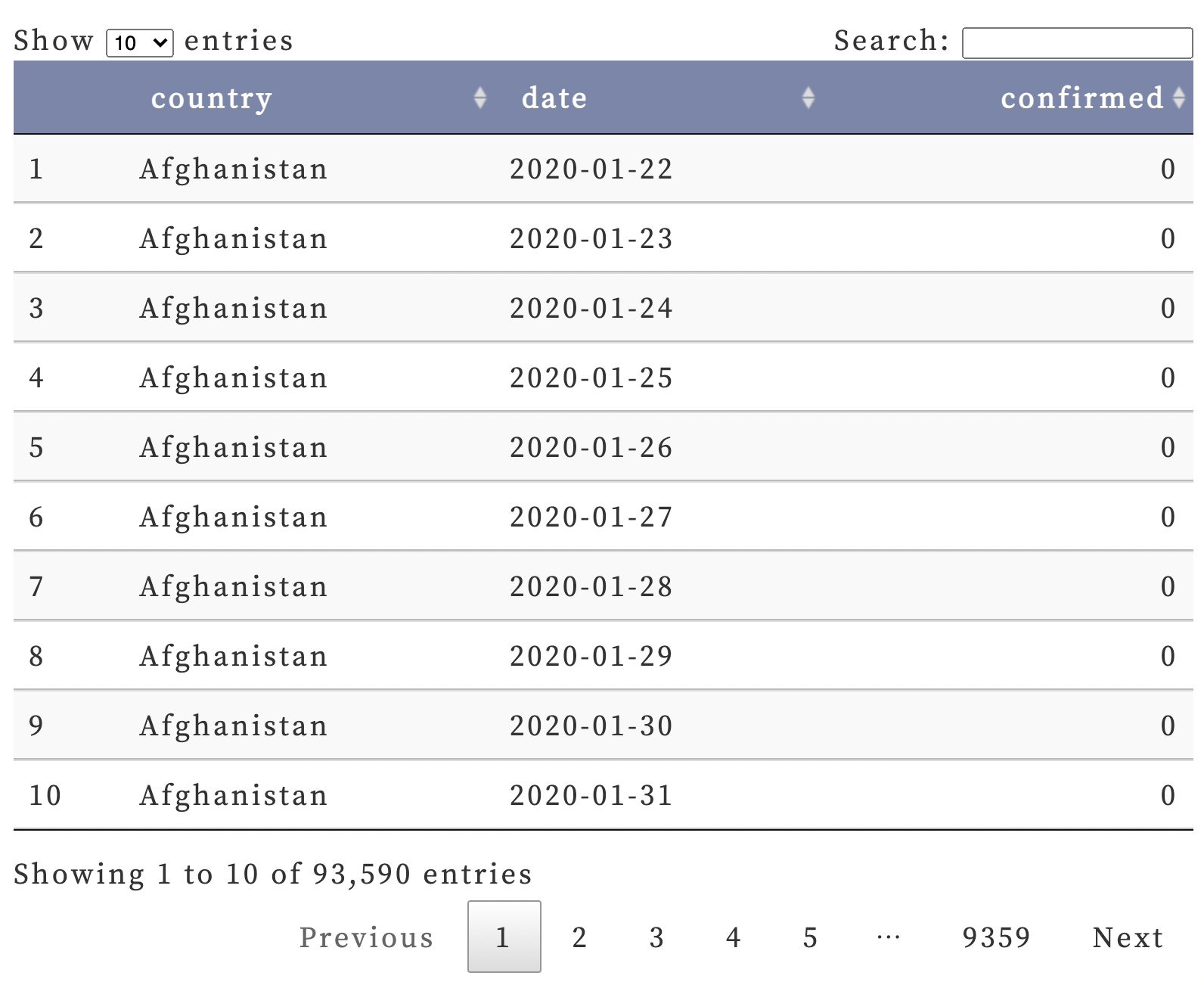This screenshot has height=985, width=1204.
Task: Sort table by date column arrows
Action: tap(808, 98)
